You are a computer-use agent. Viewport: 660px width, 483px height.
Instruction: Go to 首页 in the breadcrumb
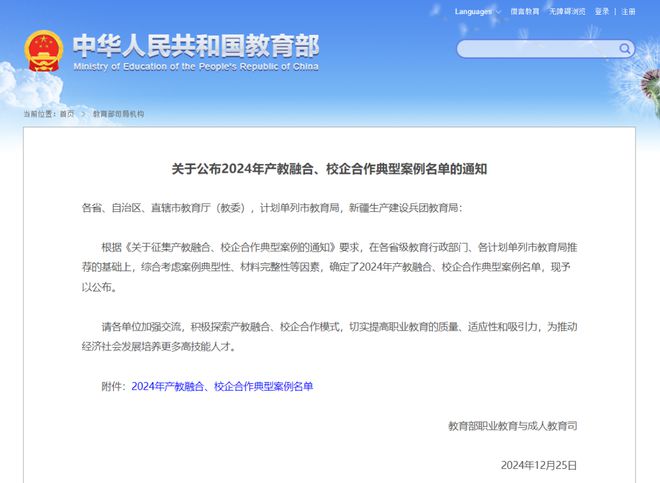[67, 114]
